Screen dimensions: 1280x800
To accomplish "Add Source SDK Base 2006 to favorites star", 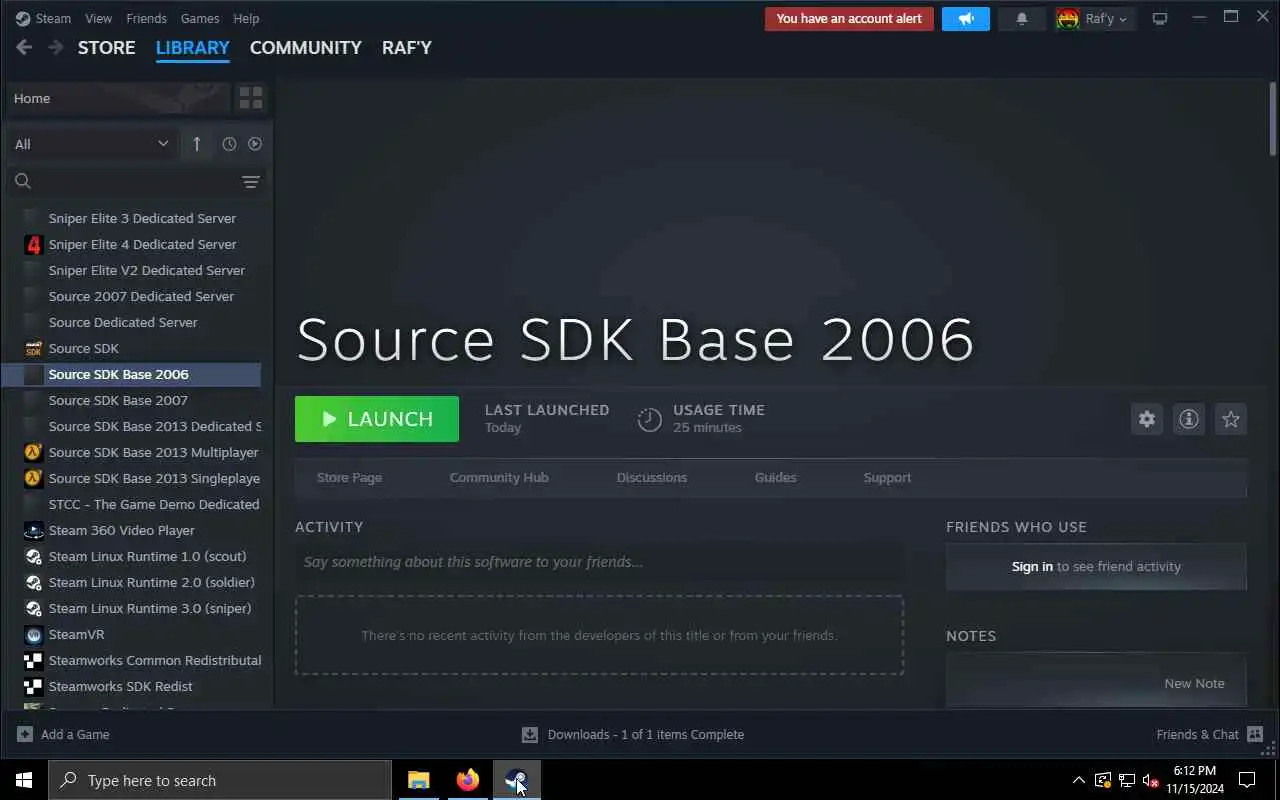I will (1231, 419).
